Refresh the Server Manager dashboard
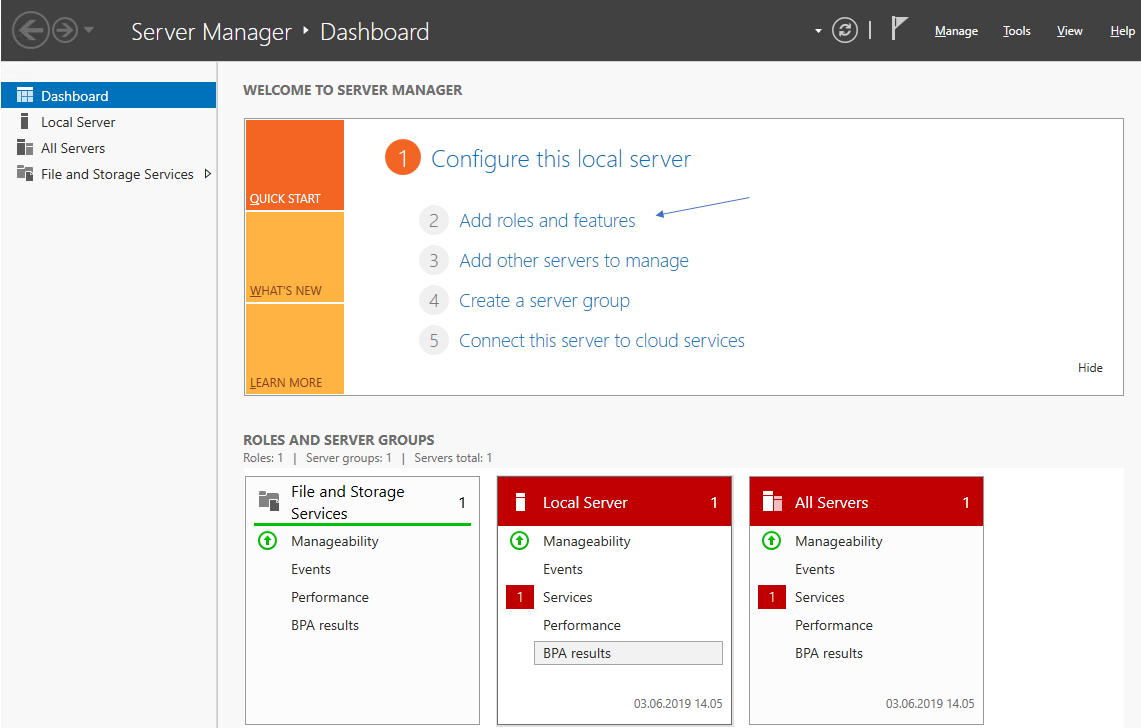 pyautogui.click(x=845, y=31)
